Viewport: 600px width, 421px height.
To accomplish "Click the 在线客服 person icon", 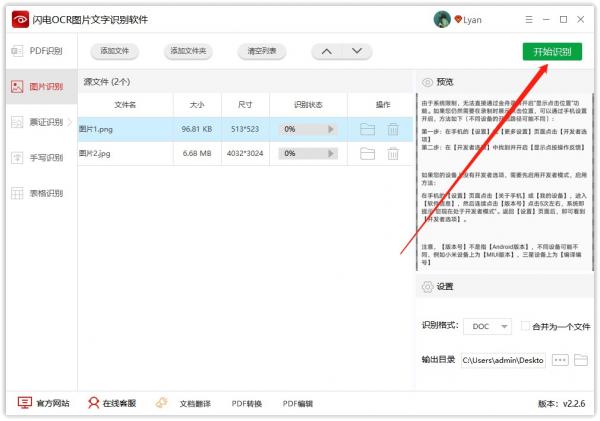I will [93, 403].
